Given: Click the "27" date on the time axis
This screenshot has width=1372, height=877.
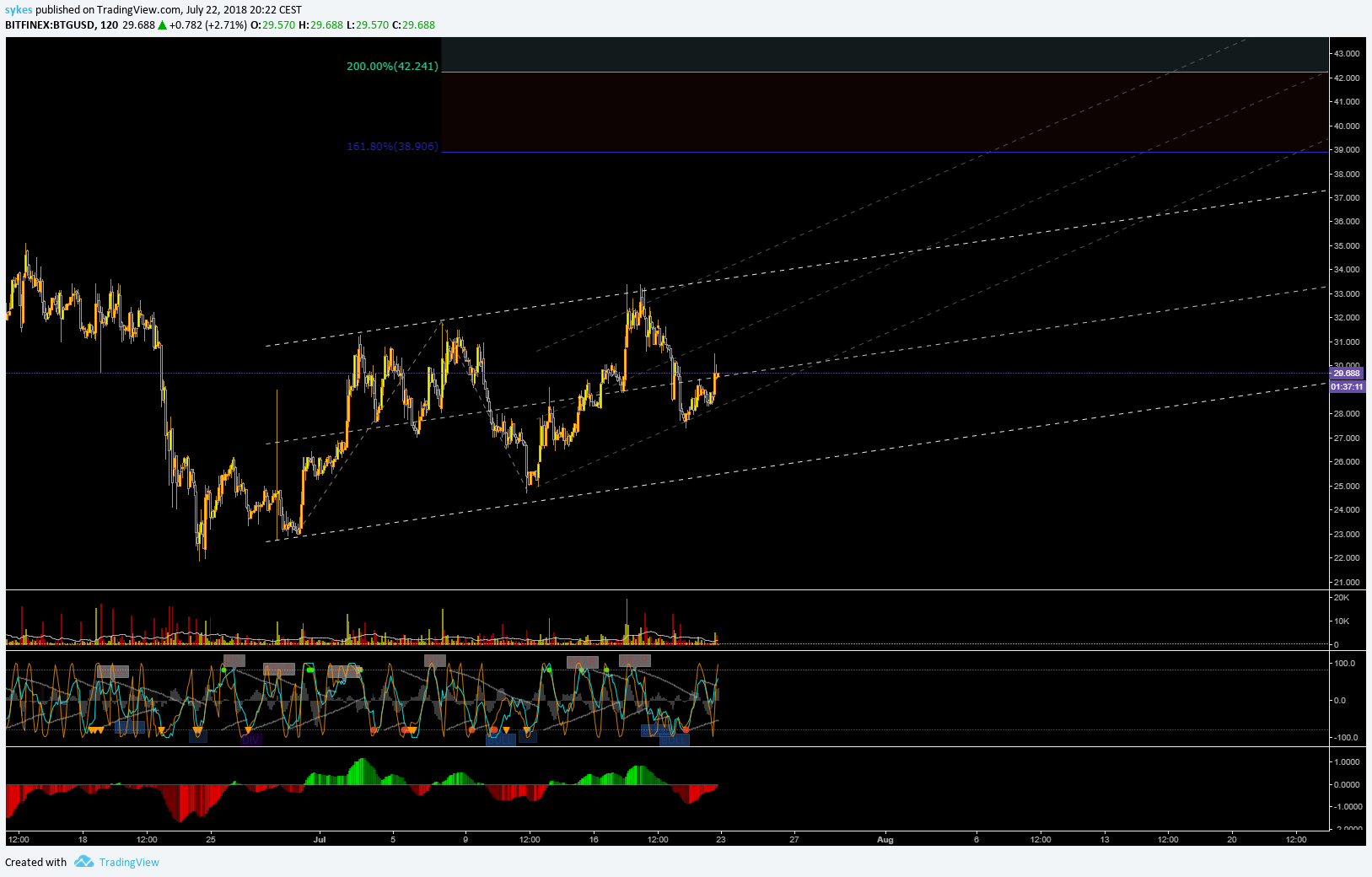Looking at the screenshot, I should coord(794,839).
